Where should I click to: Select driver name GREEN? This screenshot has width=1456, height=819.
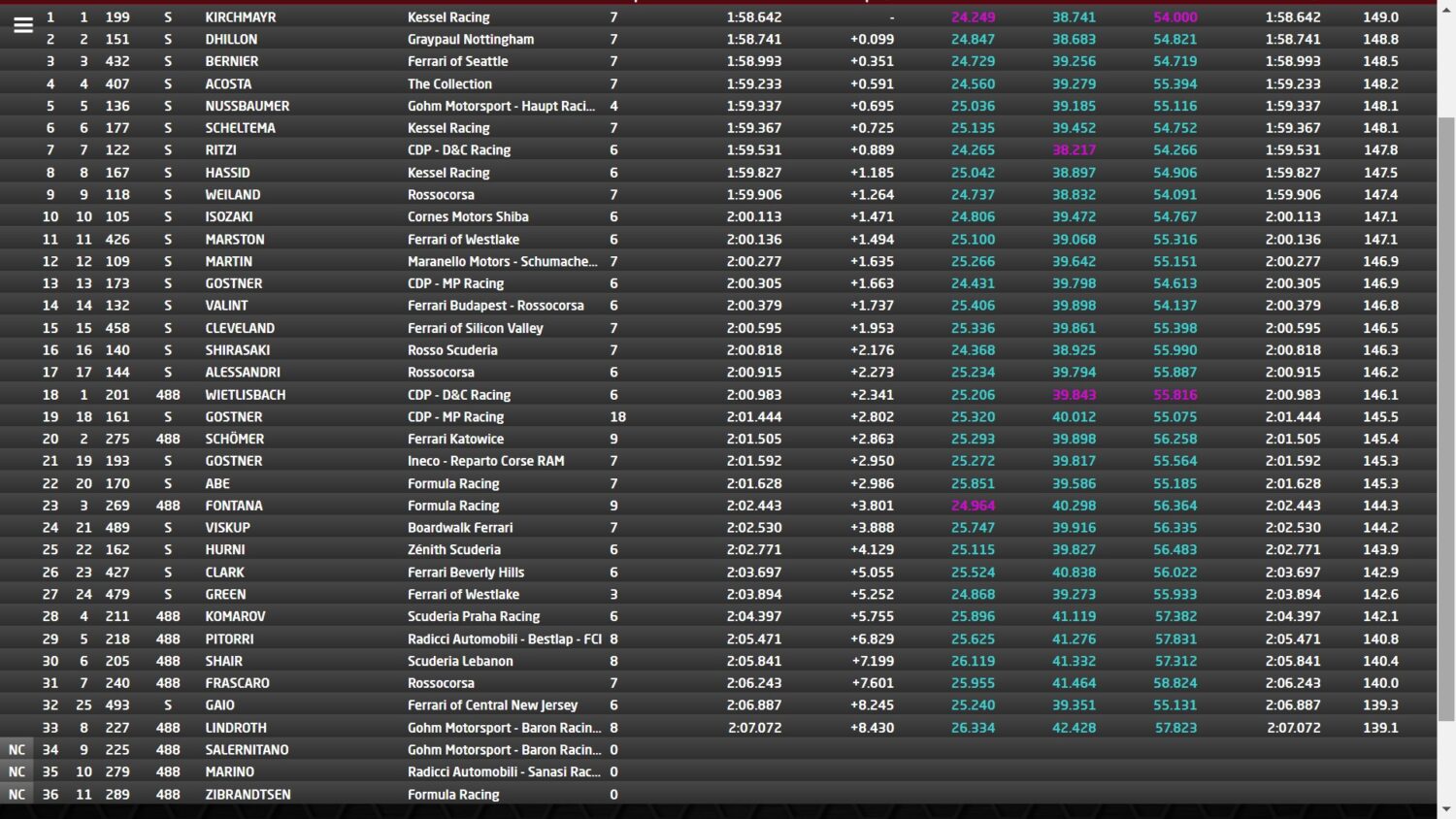pos(225,595)
